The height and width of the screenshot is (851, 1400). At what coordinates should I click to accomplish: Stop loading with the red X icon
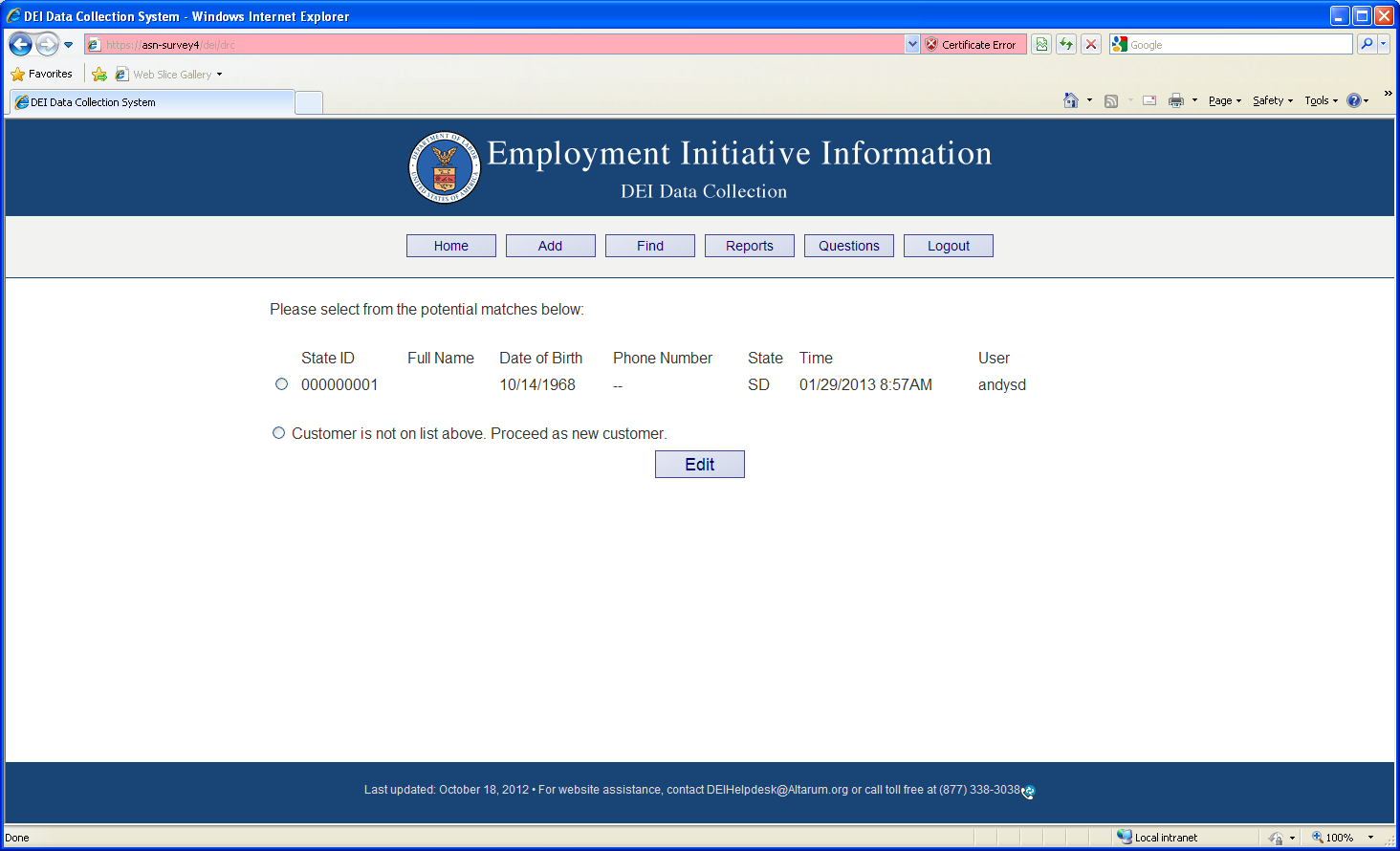pos(1091,44)
